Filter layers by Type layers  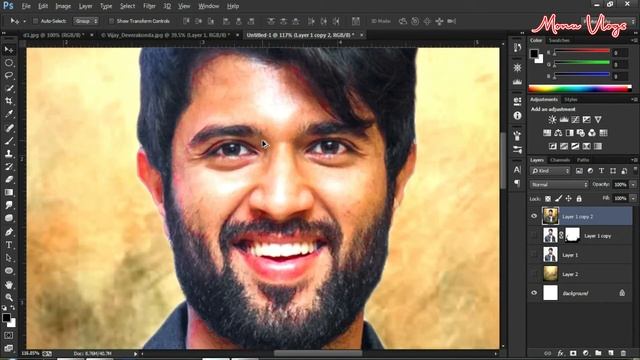[602, 171]
